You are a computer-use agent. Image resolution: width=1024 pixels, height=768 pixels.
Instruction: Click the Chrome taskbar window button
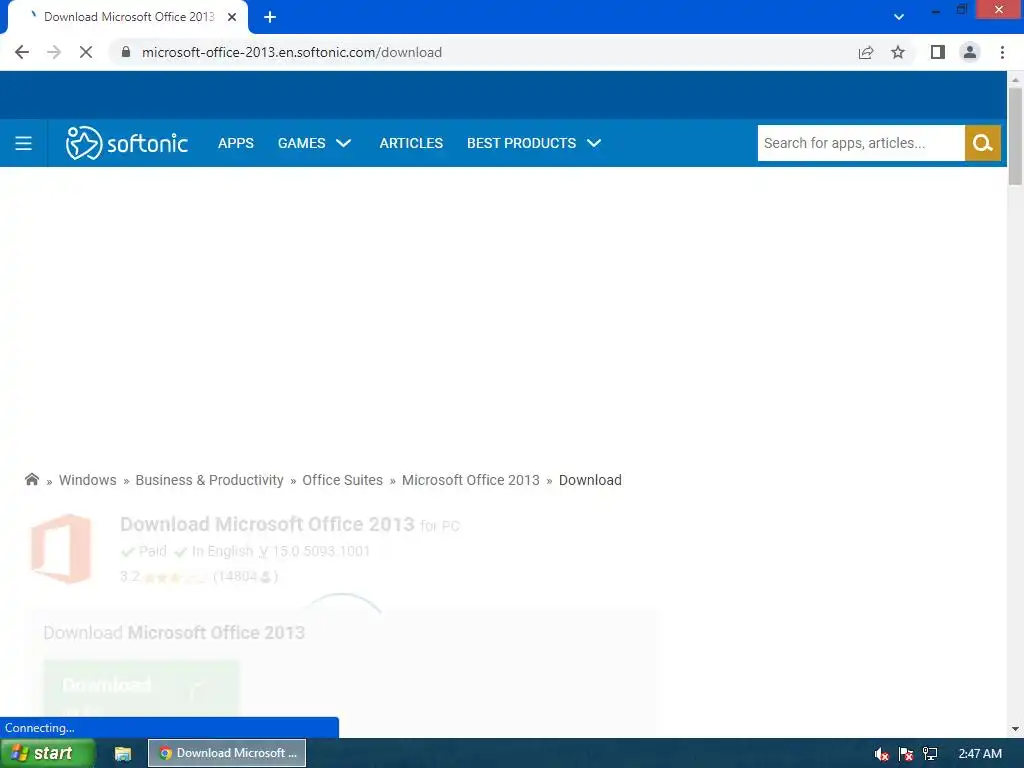[227, 753]
